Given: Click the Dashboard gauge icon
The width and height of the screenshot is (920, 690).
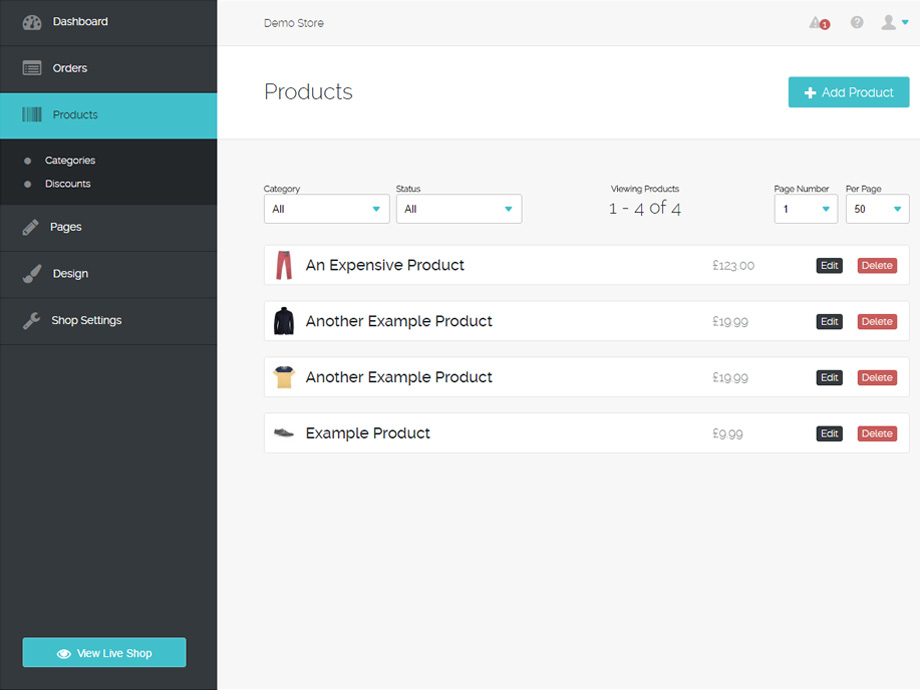Looking at the screenshot, I should [32, 22].
